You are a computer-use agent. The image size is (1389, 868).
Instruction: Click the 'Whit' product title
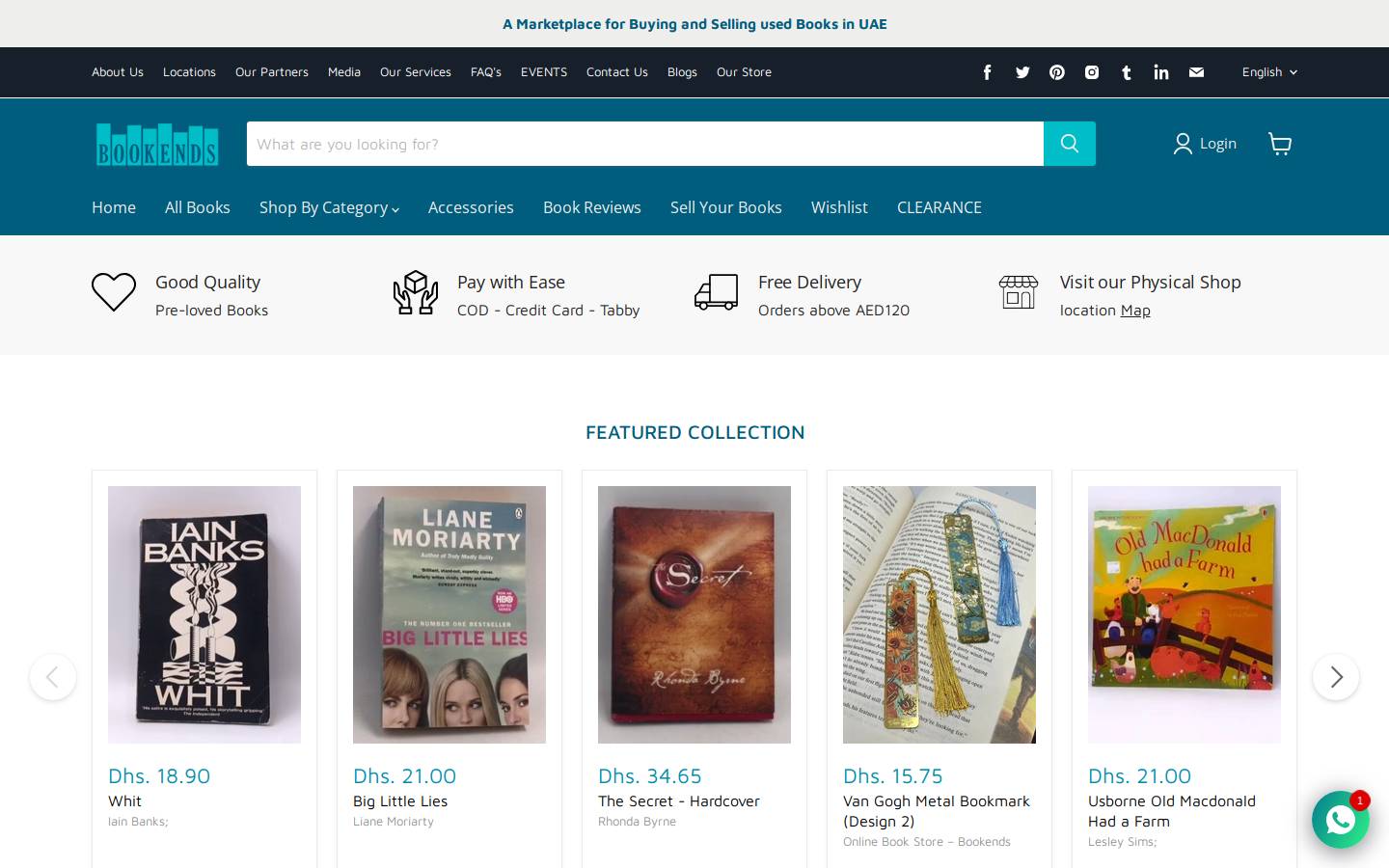[x=124, y=801]
